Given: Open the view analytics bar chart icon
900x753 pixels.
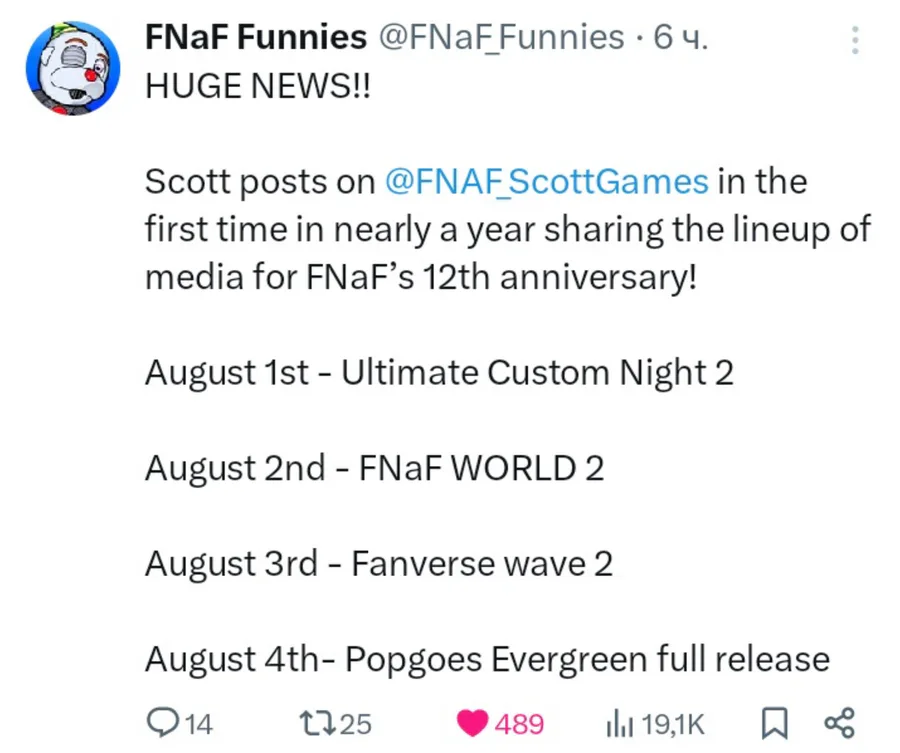Looking at the screenshot, I should click(x=619, y=723).
